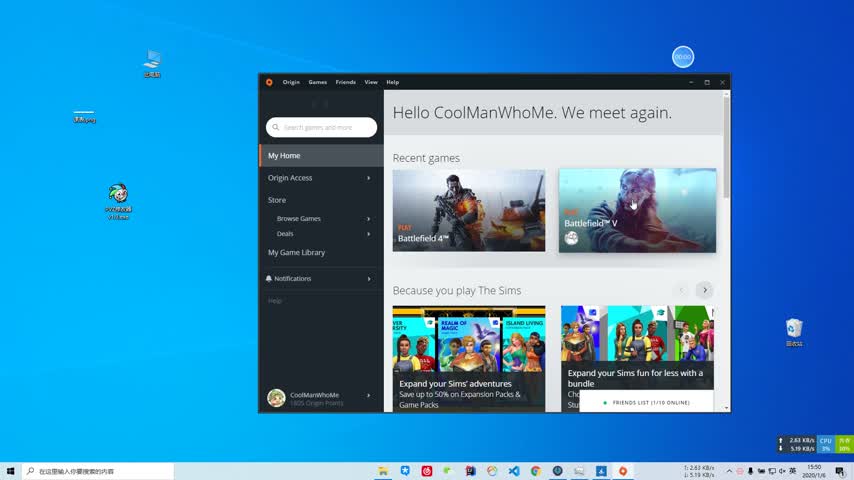Screen dimensions: 854x480
Task: Click the input language indicator
Action: point(792,471)
